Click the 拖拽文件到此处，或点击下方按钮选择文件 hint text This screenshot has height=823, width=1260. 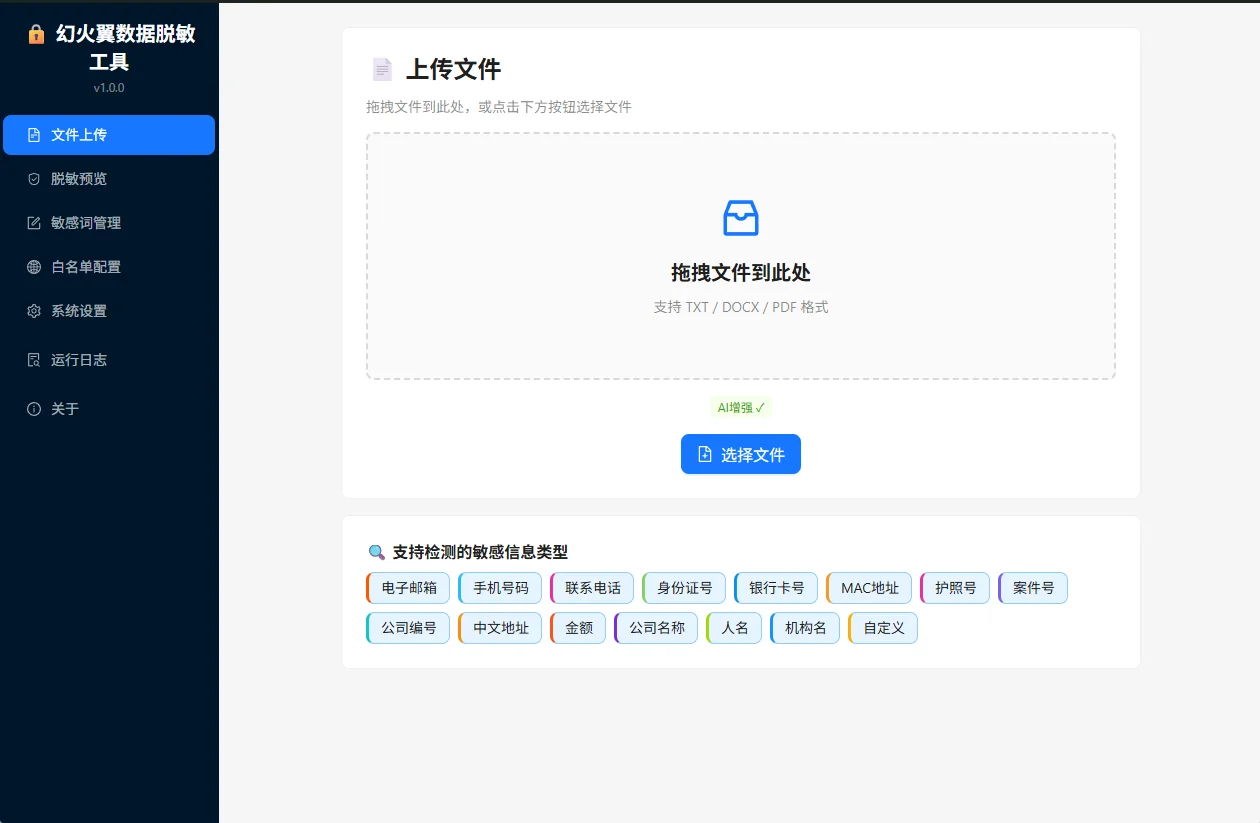(499, 107)
